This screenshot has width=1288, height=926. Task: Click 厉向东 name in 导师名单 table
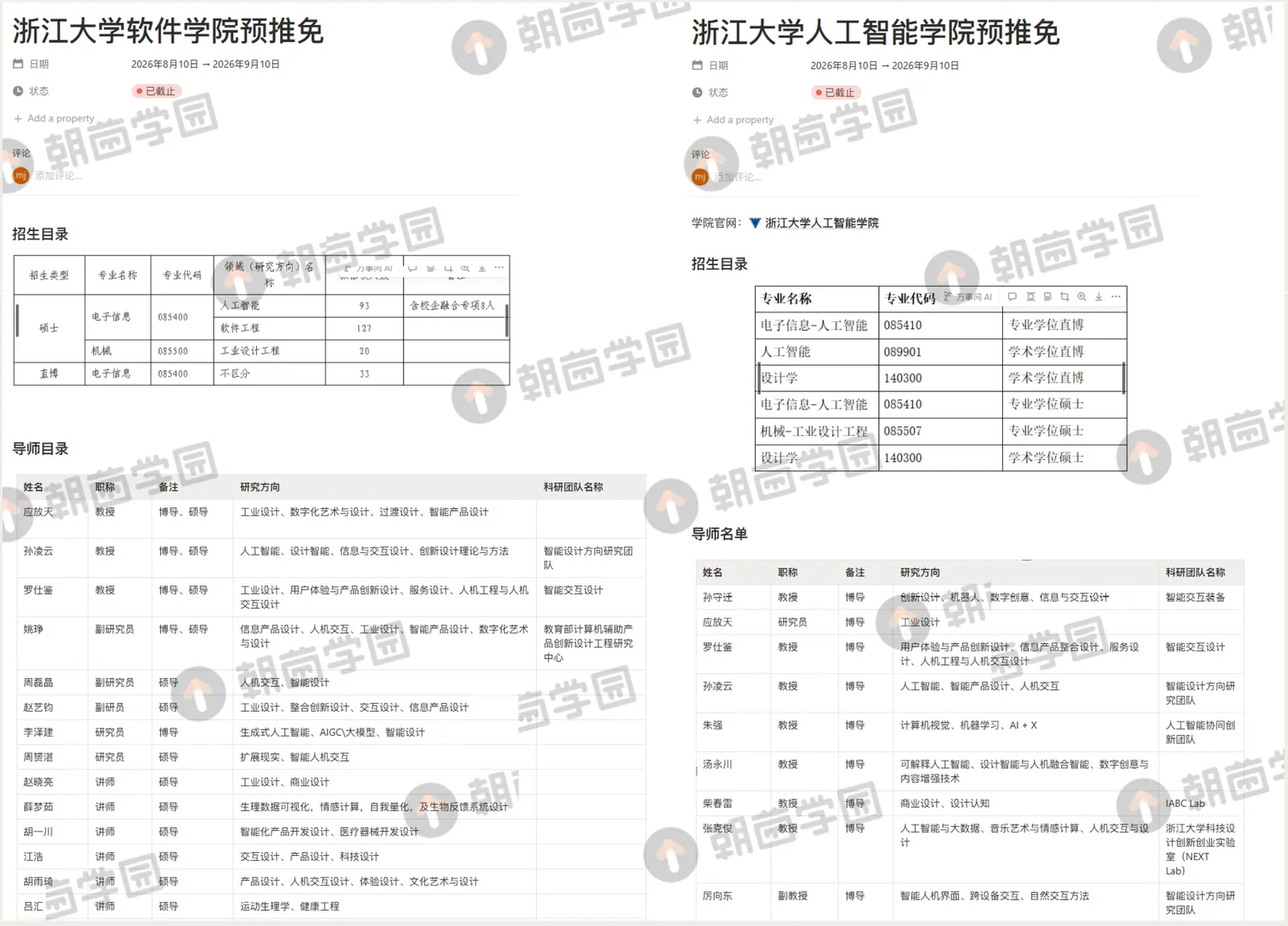pos(717,896)
